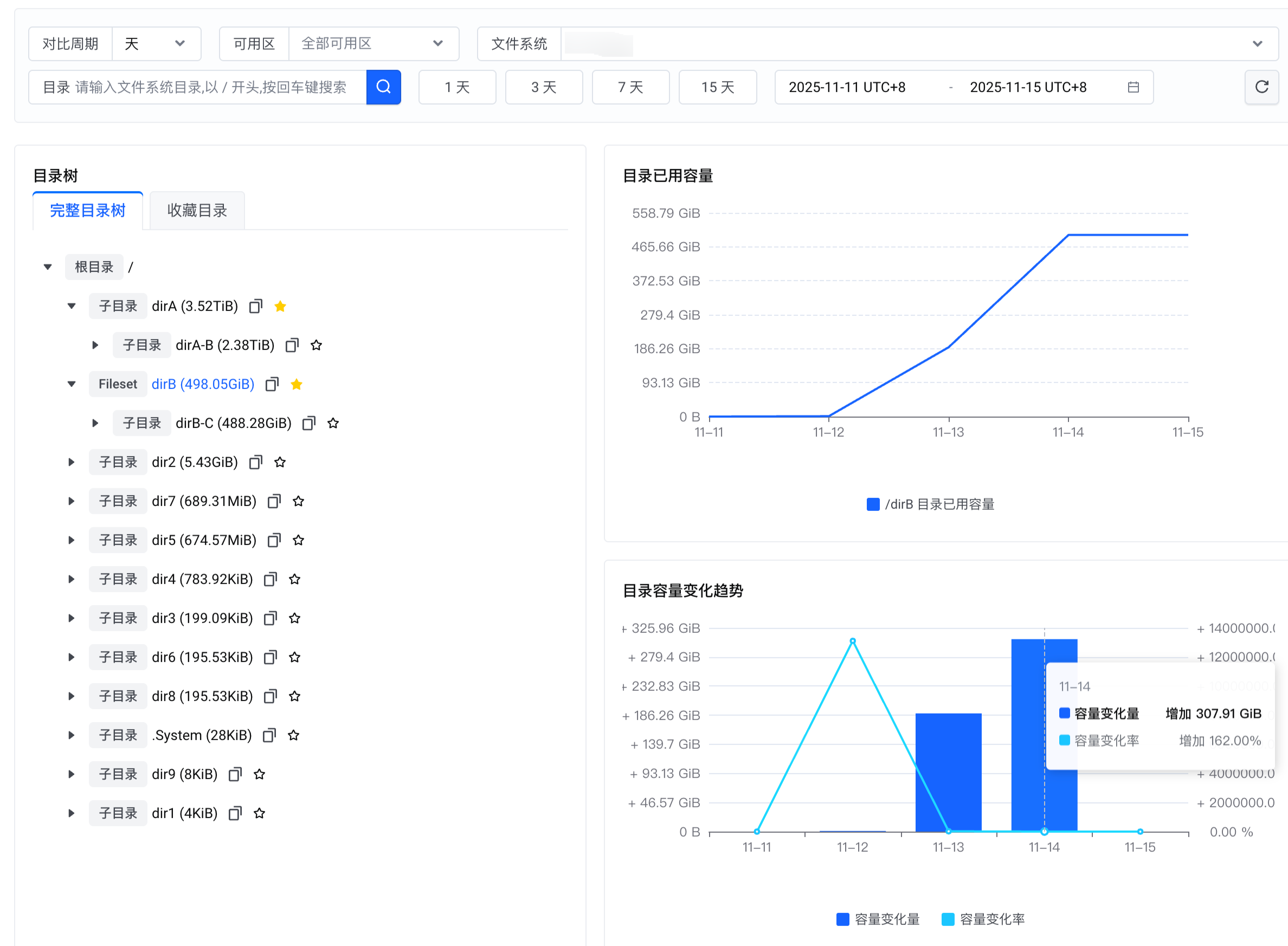Star the dir7 directory as favorite
1288x946 pixels.
(x=298, y=501)
